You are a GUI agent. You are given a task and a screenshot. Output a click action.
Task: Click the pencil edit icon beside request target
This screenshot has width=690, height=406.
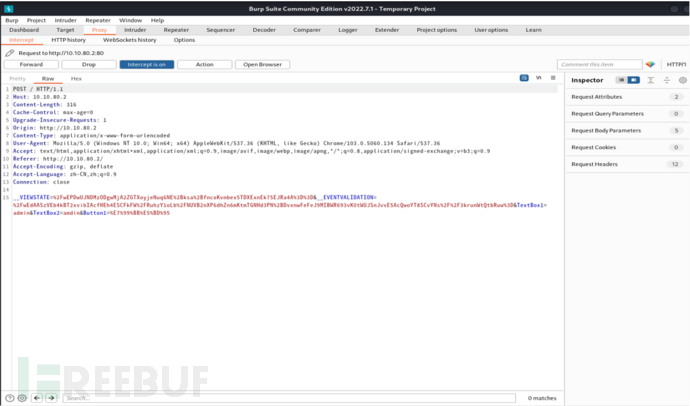tap(10, 53)
